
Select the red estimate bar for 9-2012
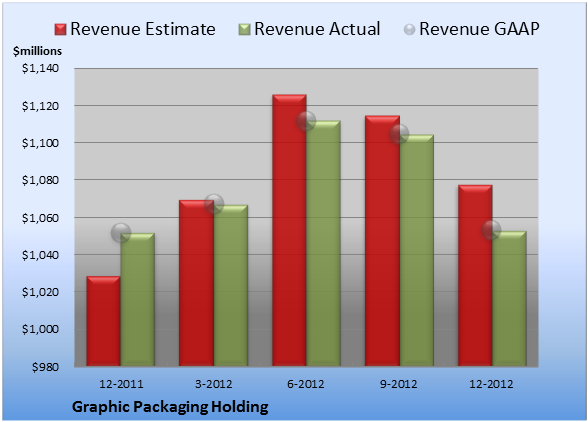click(382, 241)
